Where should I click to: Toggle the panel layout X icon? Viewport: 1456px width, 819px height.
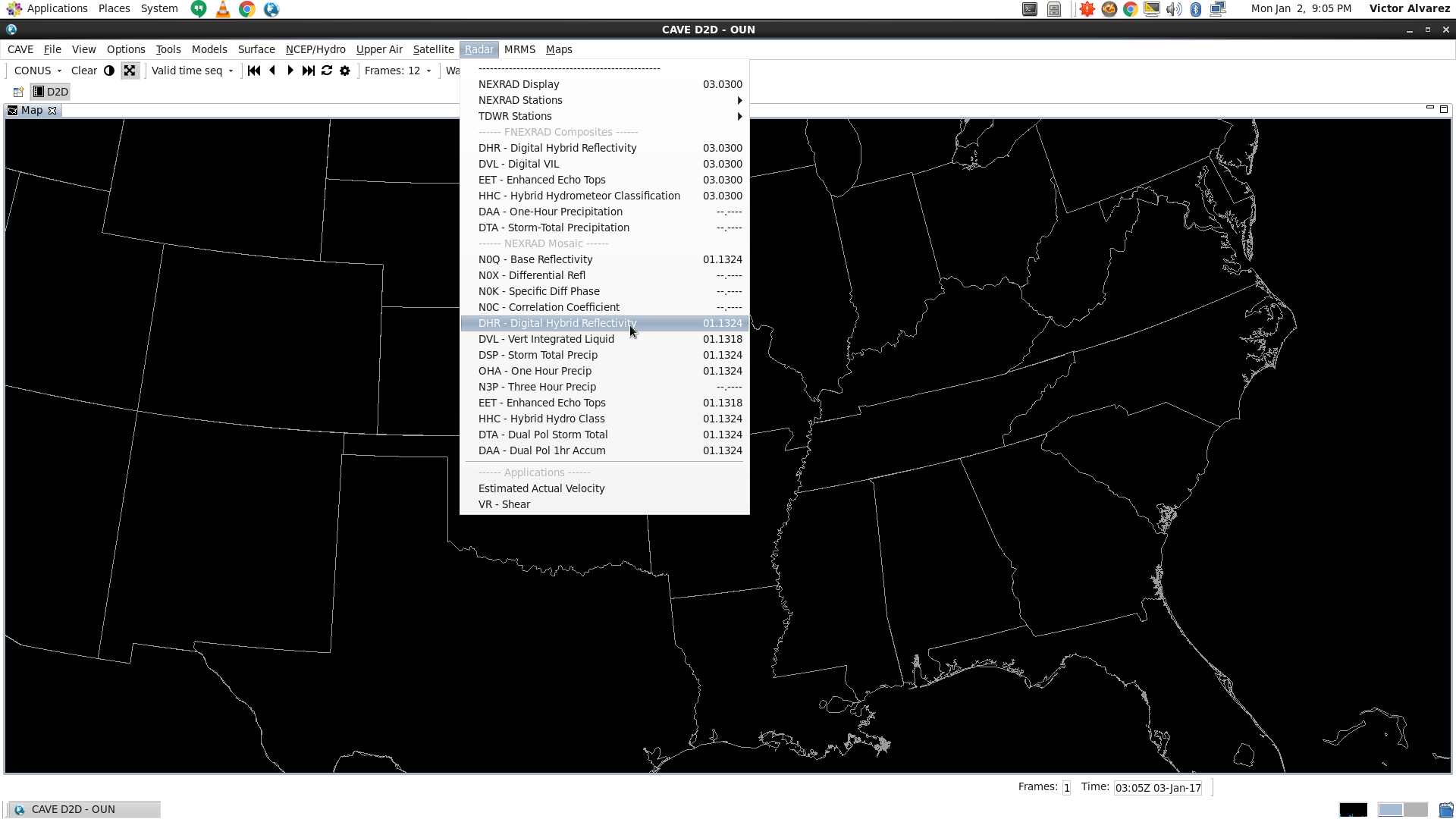130,71
